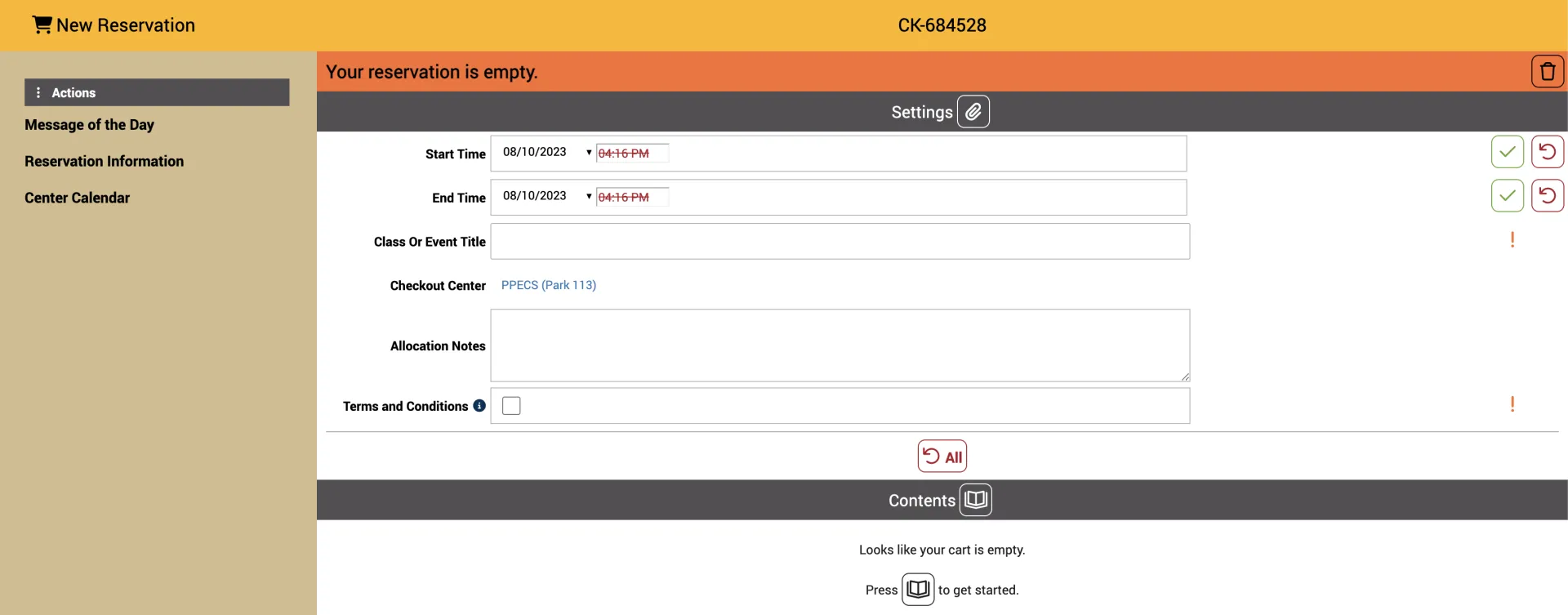Click into the Class Or Event Title field

[x=840, y=242]
